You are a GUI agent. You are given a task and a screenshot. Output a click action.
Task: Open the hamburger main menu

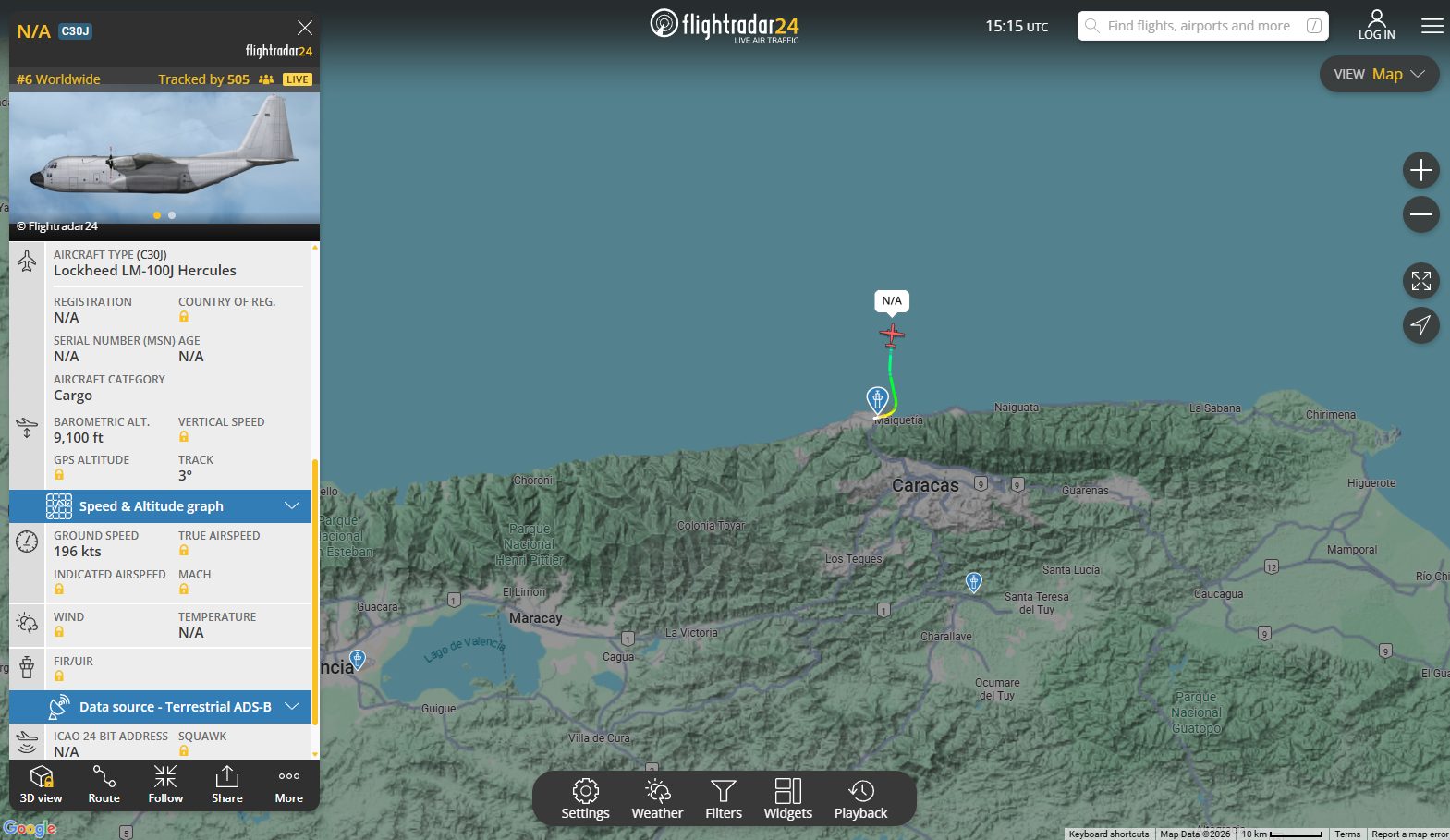click(x=1432, y=26)
